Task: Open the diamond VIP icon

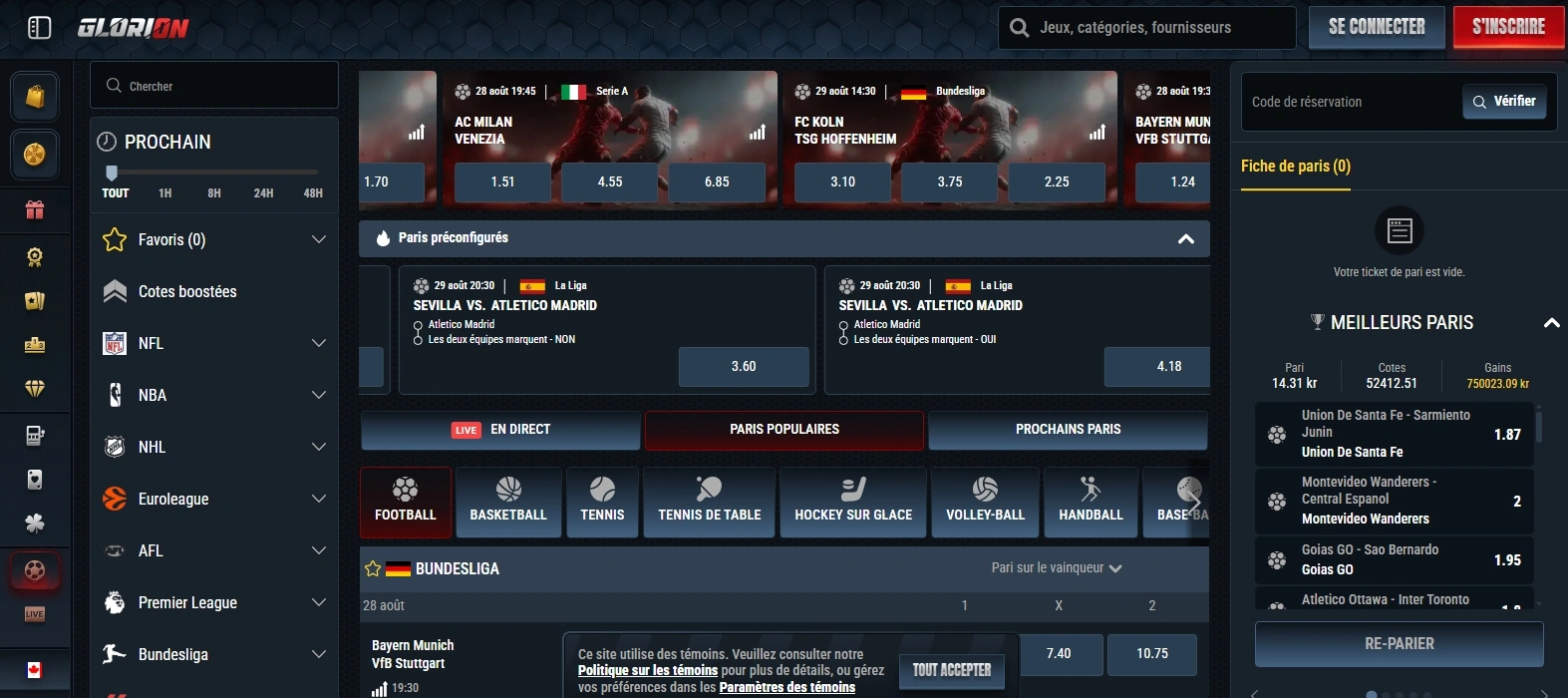Action: point(35,388)
